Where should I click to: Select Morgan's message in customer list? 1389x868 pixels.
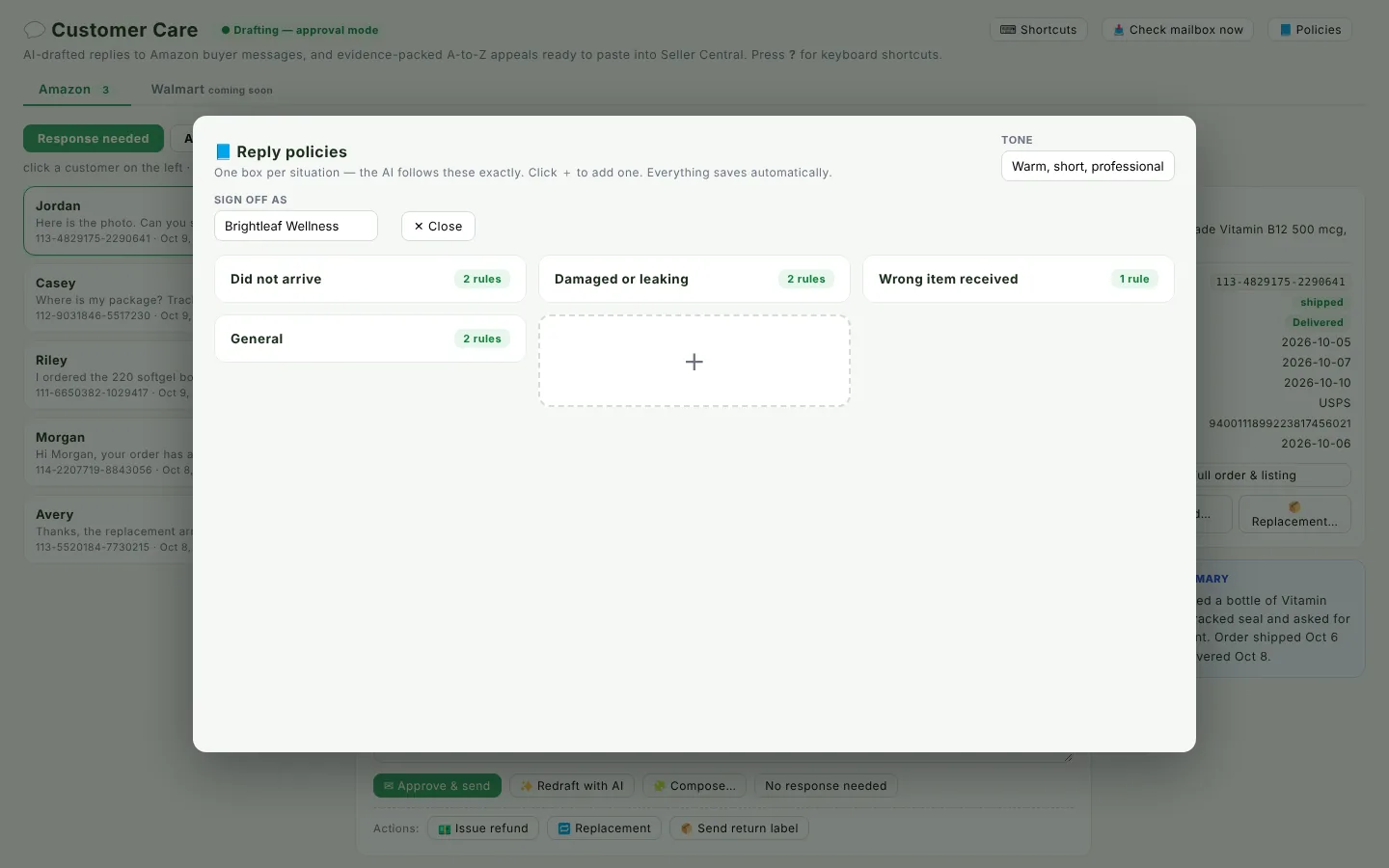tap(109, 452)
